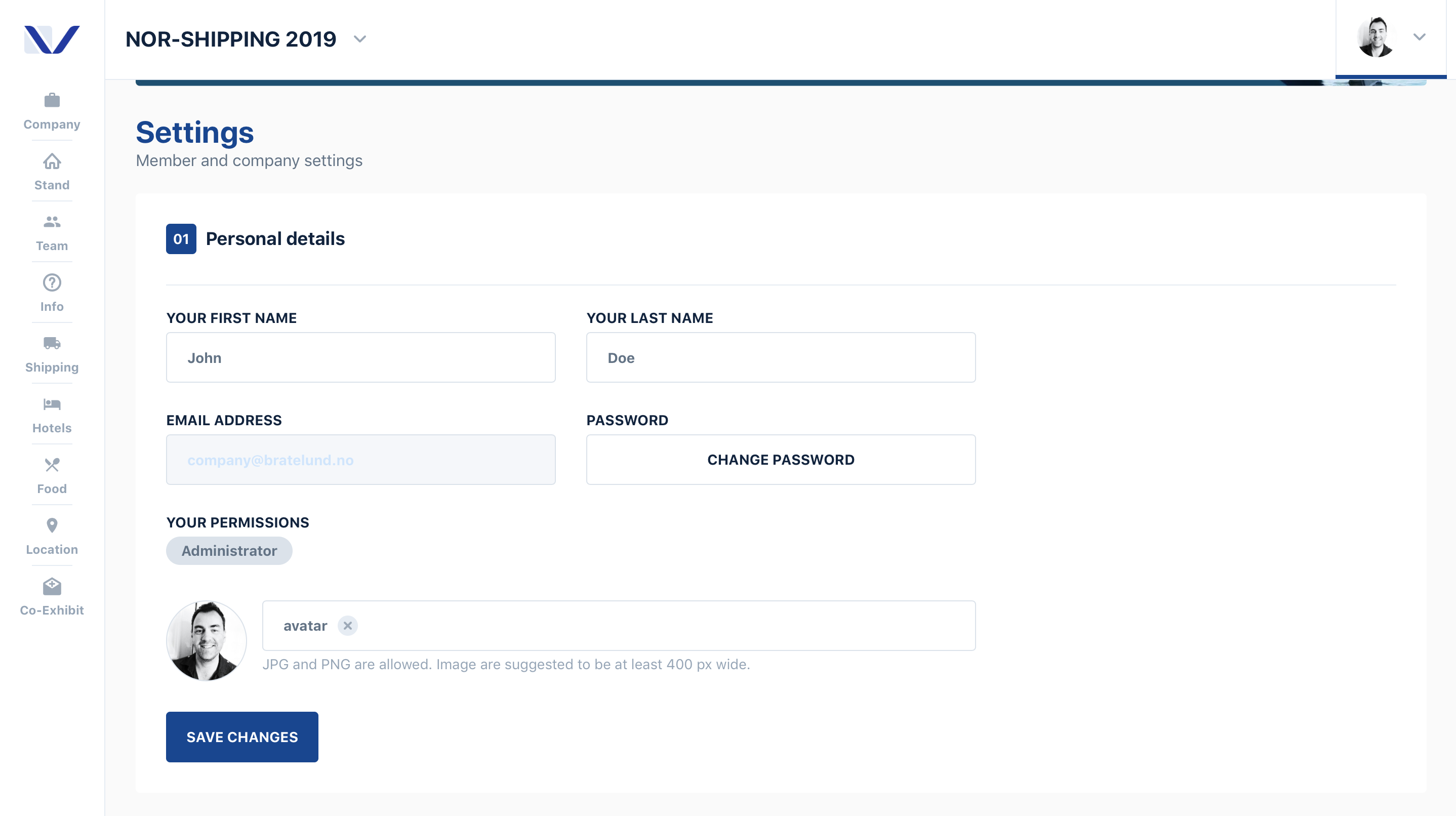Click the Administrator permission badge
The height and width of the screenshot is (816, 1456).
point(229,551)
